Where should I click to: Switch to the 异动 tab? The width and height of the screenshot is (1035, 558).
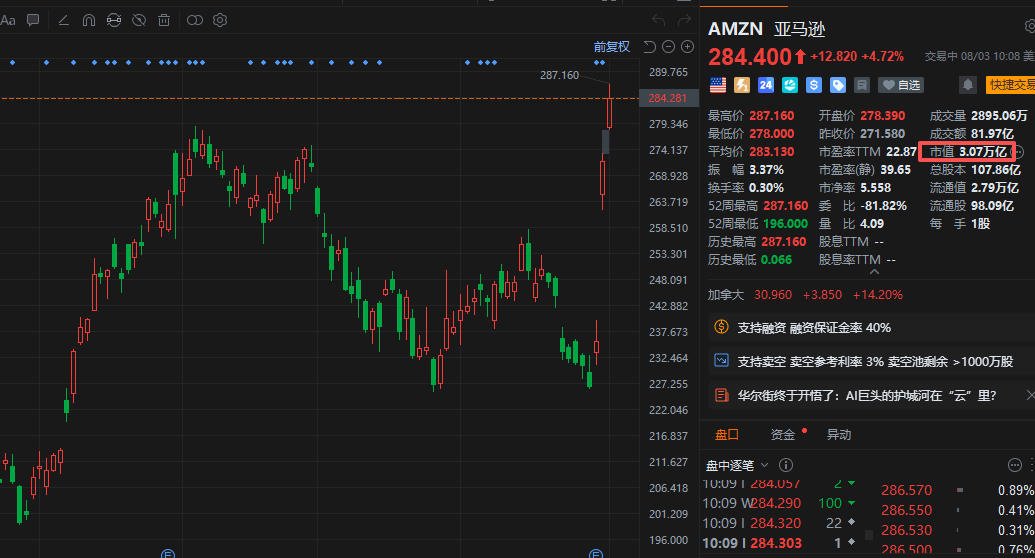tap(839, 435)
